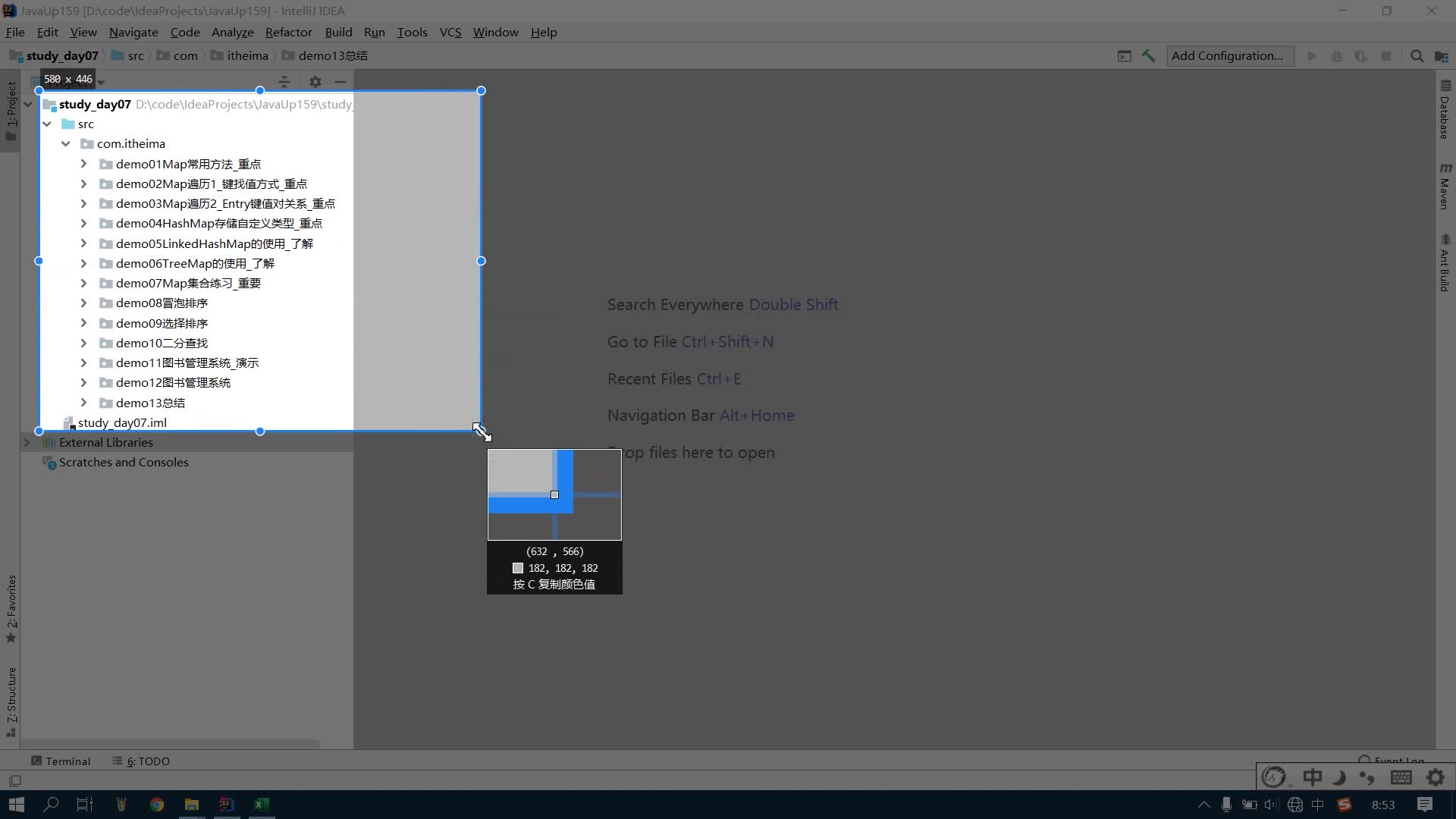Click the Settings gear icon in toolbar

(315, 81)
